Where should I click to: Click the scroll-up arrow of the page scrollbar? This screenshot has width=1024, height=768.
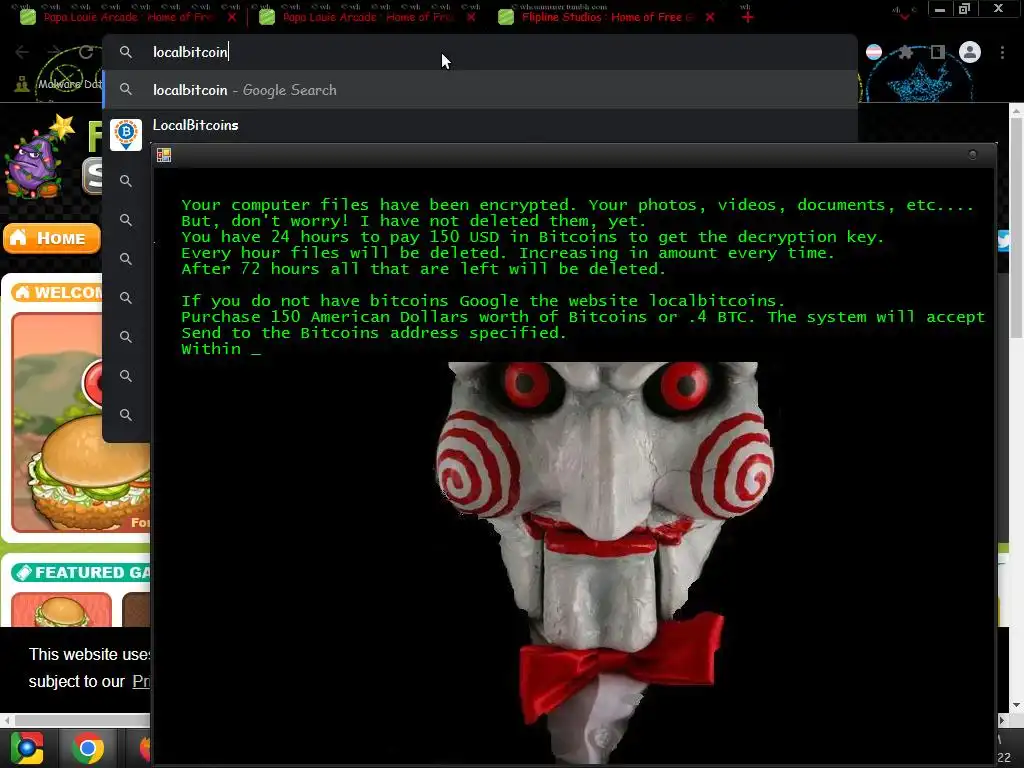(x=1017, y=111)
